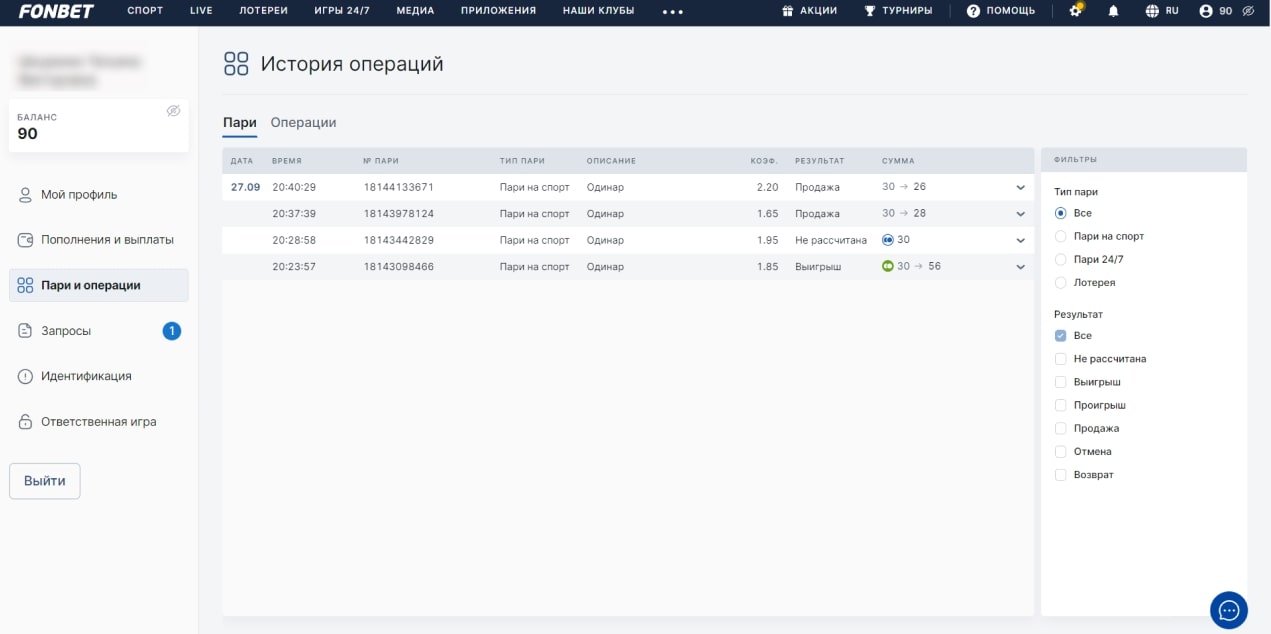Open the live chat bubble button

[x=1229, y=610]
